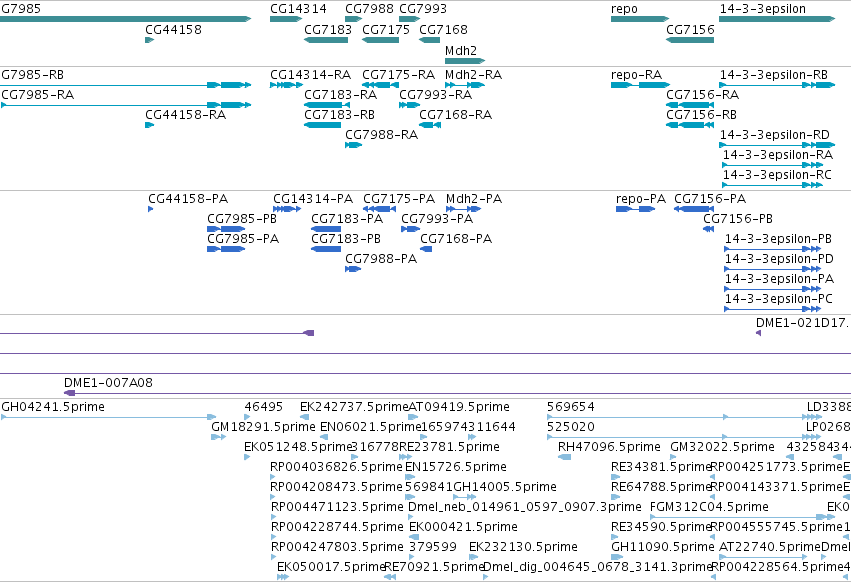Select transcript CG7175-RA

tap(399, 75)
